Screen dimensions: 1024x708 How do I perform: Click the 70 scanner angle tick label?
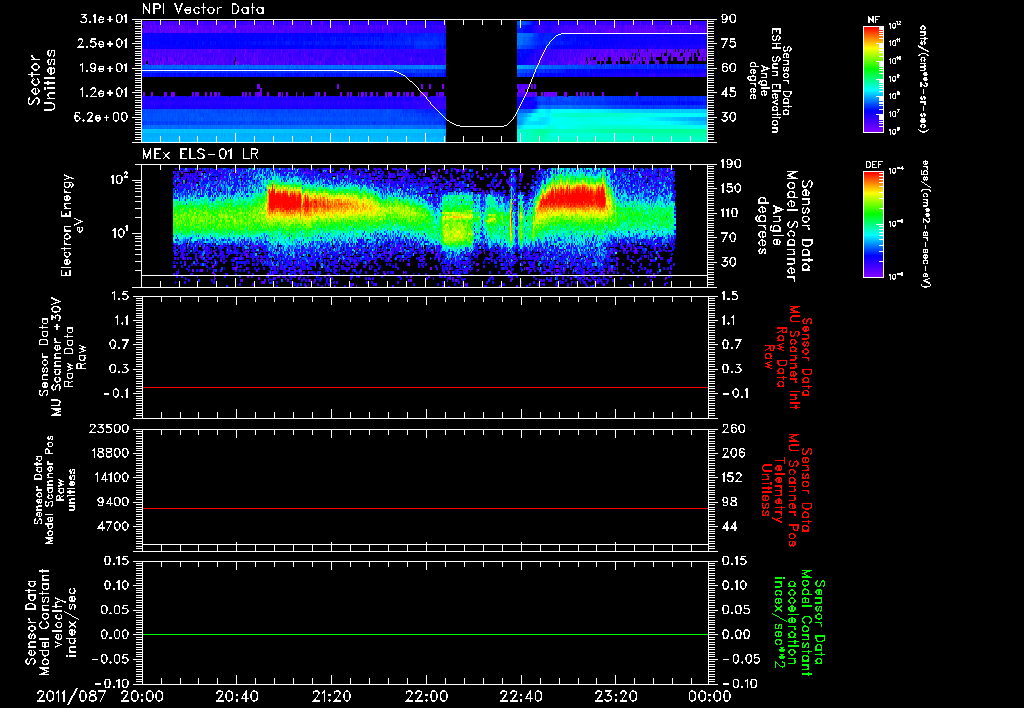729,238
